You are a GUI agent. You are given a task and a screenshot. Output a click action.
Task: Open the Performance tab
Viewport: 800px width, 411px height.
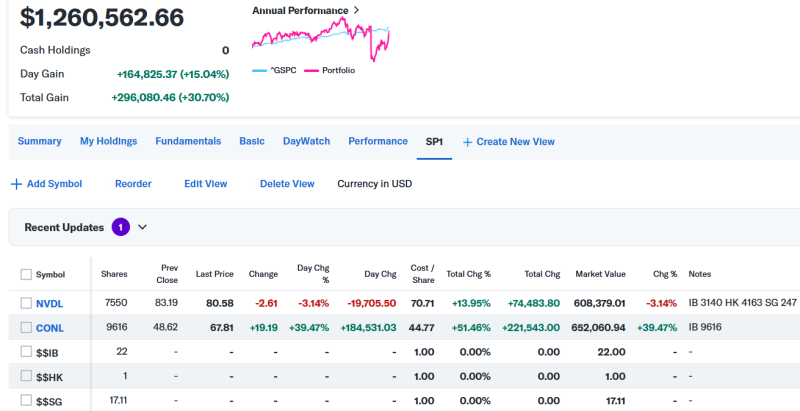point(378,141)
